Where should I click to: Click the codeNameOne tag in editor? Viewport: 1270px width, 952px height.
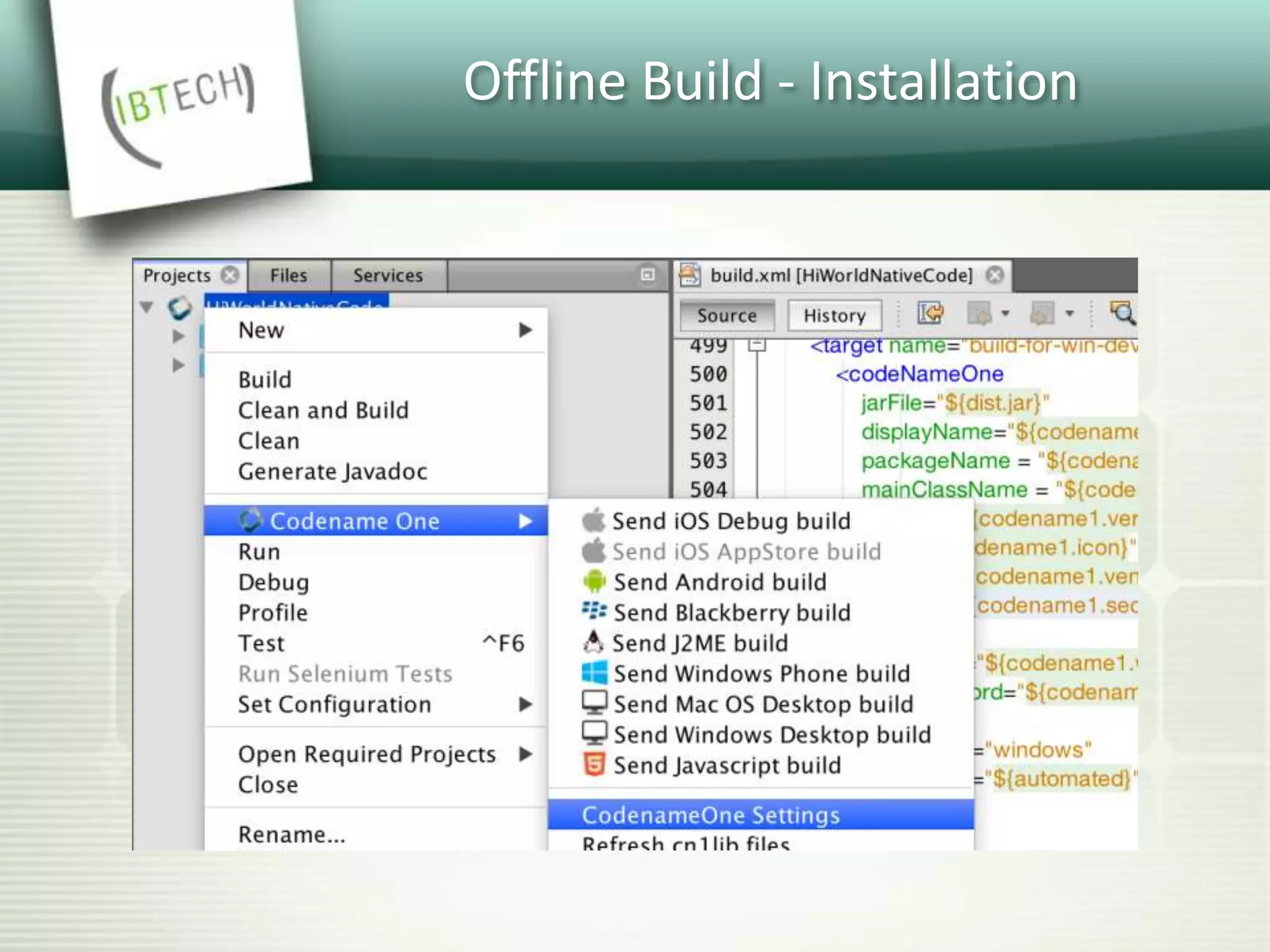[920, 374]
